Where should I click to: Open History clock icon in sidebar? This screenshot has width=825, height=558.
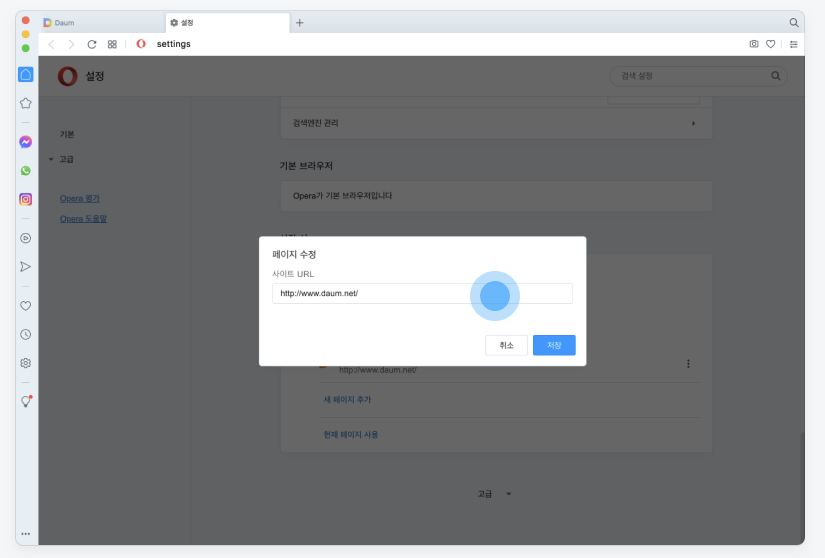pos(25,334)
